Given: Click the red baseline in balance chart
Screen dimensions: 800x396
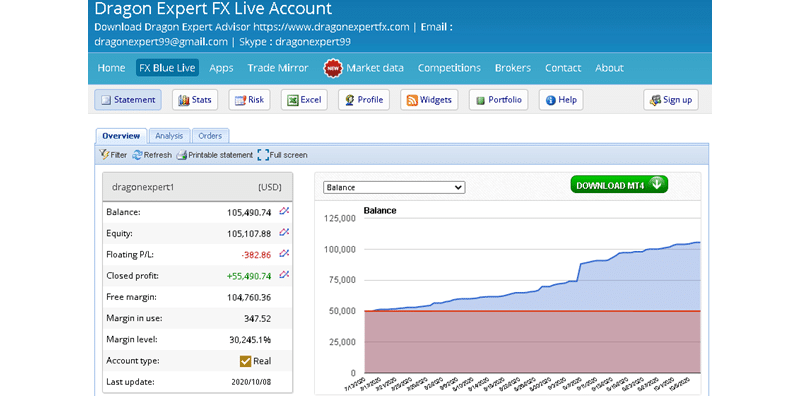Looking at the screenshot, I should pos(532,311).
